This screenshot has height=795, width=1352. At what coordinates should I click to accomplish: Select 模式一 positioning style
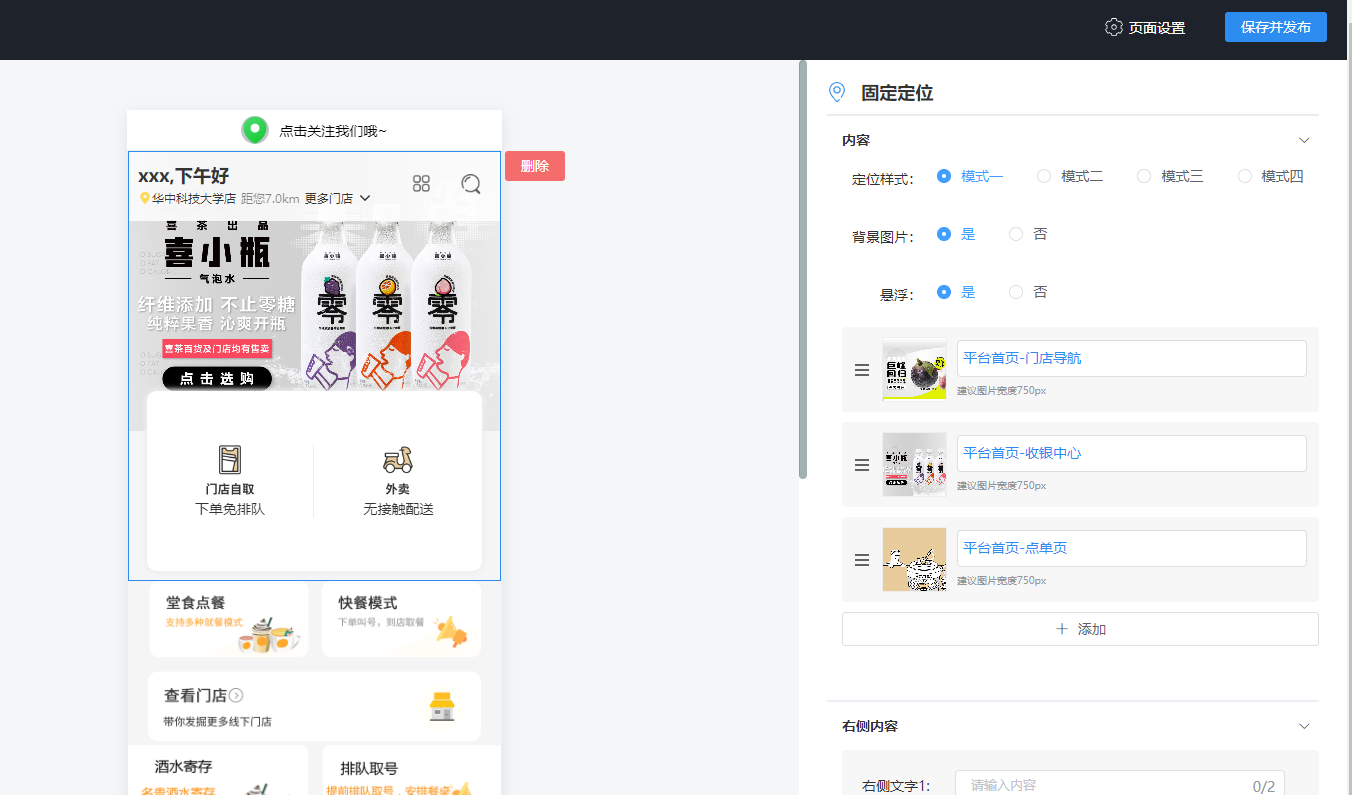point(970,176)
